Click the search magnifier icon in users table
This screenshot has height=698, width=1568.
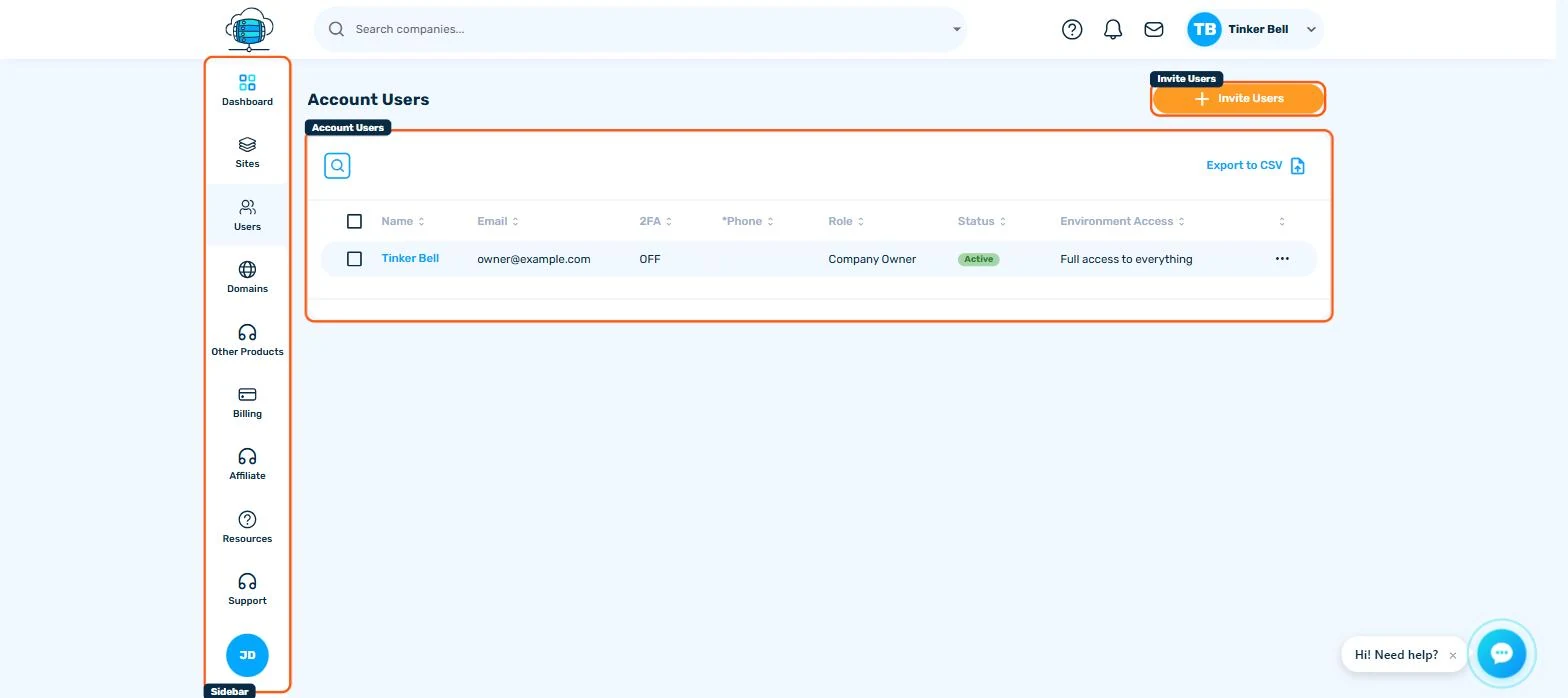337,166
